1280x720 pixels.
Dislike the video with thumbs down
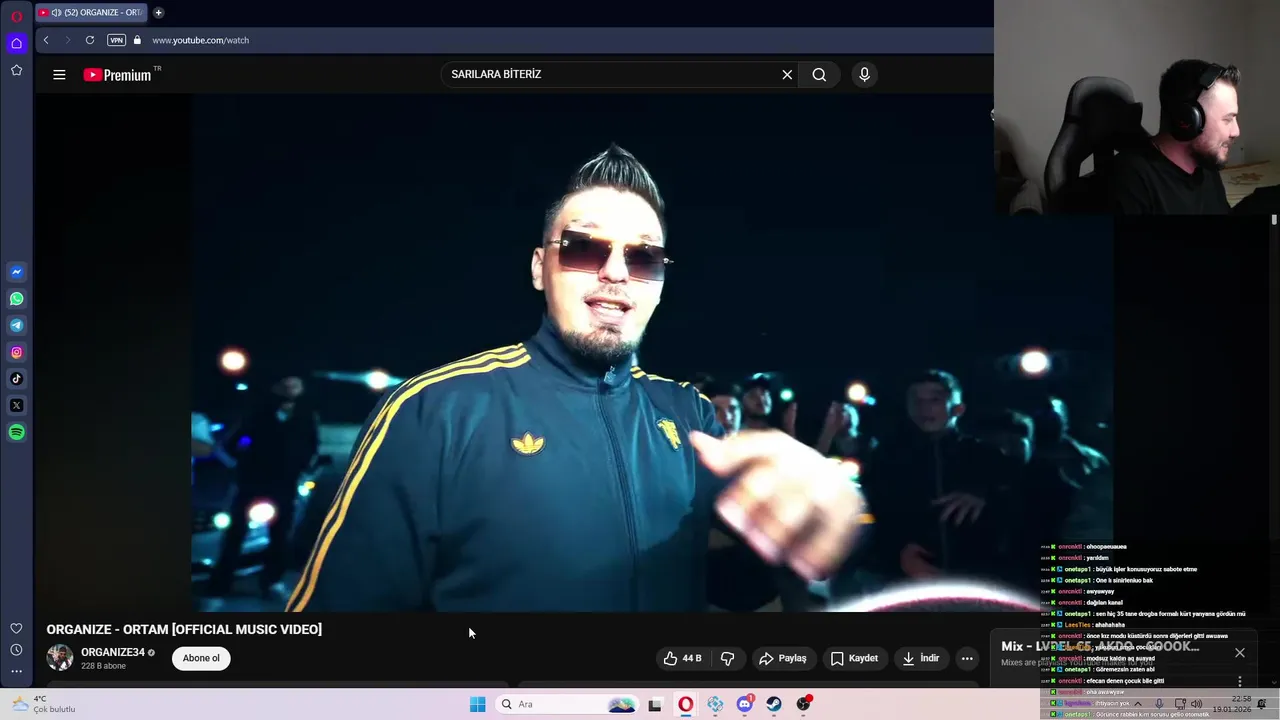pyautogui.click(x=727, y=658)
